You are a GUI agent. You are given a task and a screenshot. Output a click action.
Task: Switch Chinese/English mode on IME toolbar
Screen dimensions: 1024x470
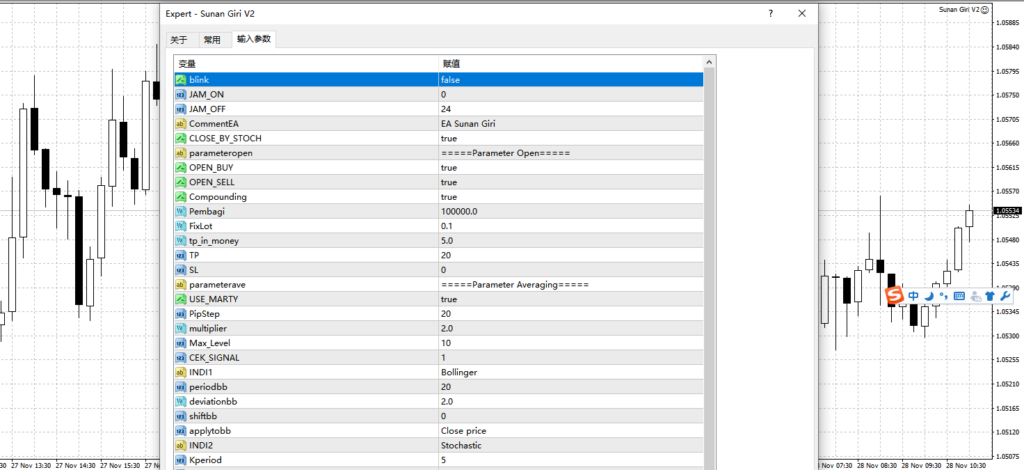click(x=913, y=296)
